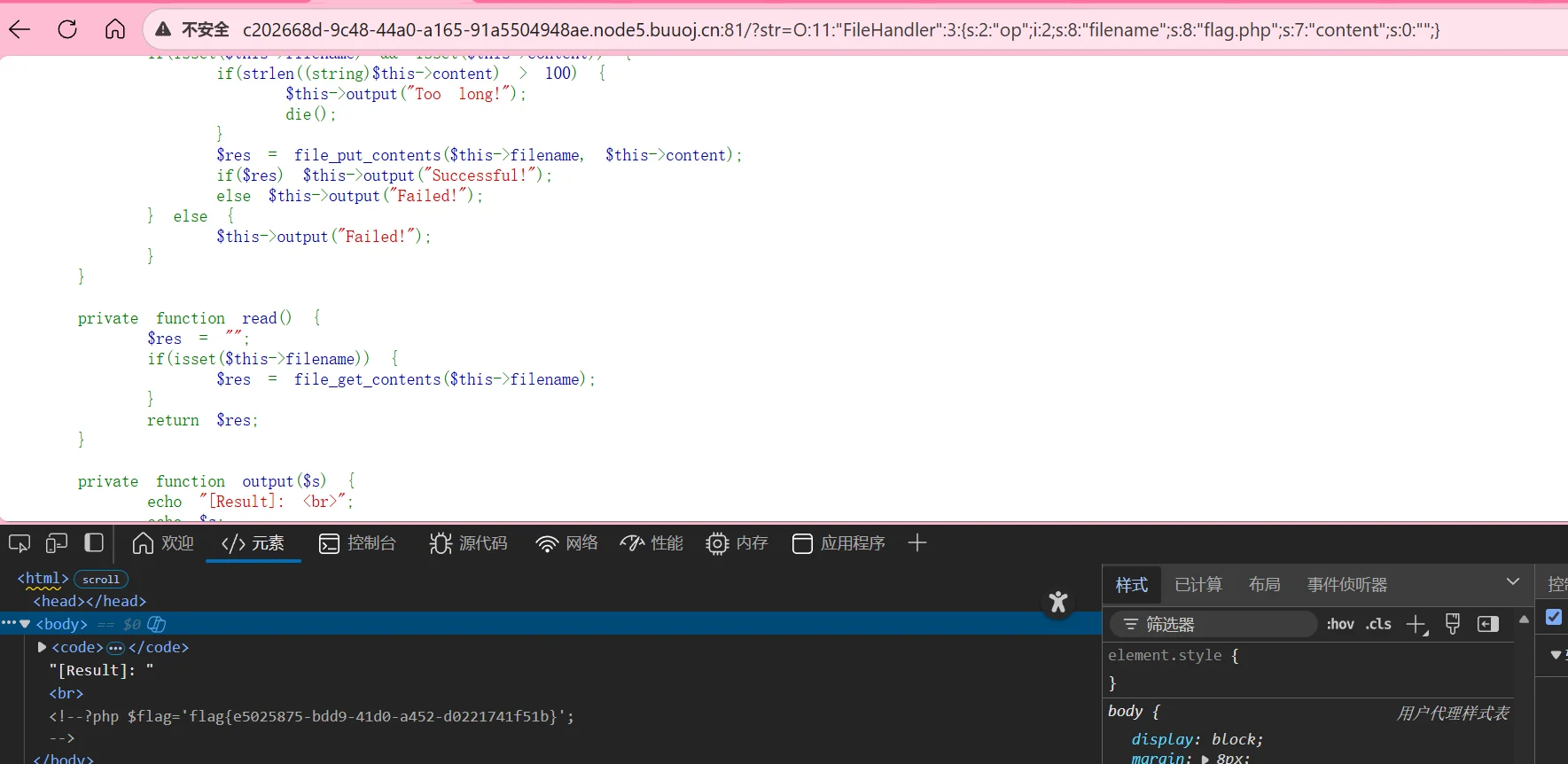Viewport: 1568px width, 764px height.
Task: Activate the inspect element picker tool
Action: [20, 543]
